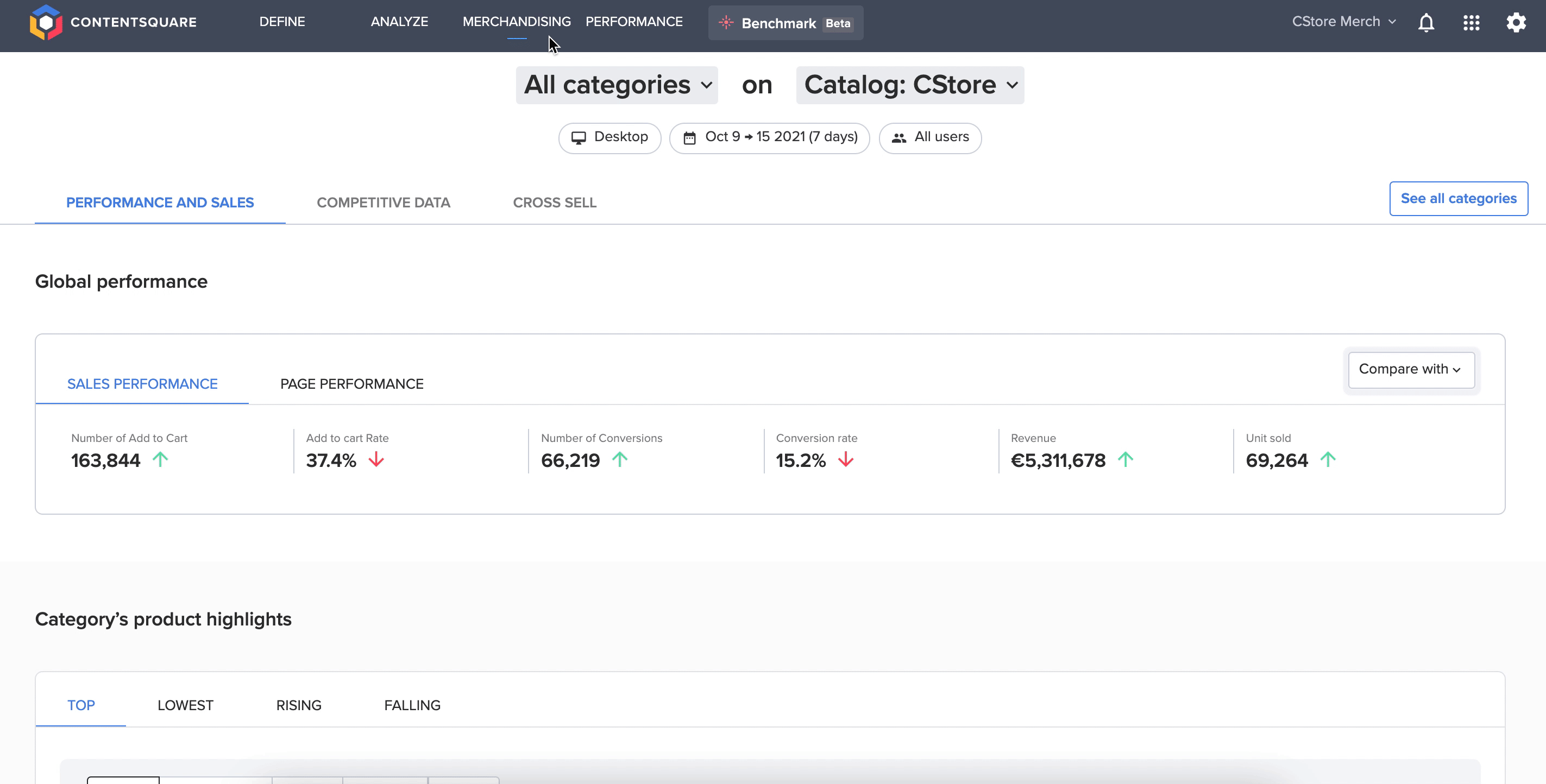Viewport: 1546px width, 784px height.
Task: Click the Benchmark sparkle icon
Action: click(726, 23)
